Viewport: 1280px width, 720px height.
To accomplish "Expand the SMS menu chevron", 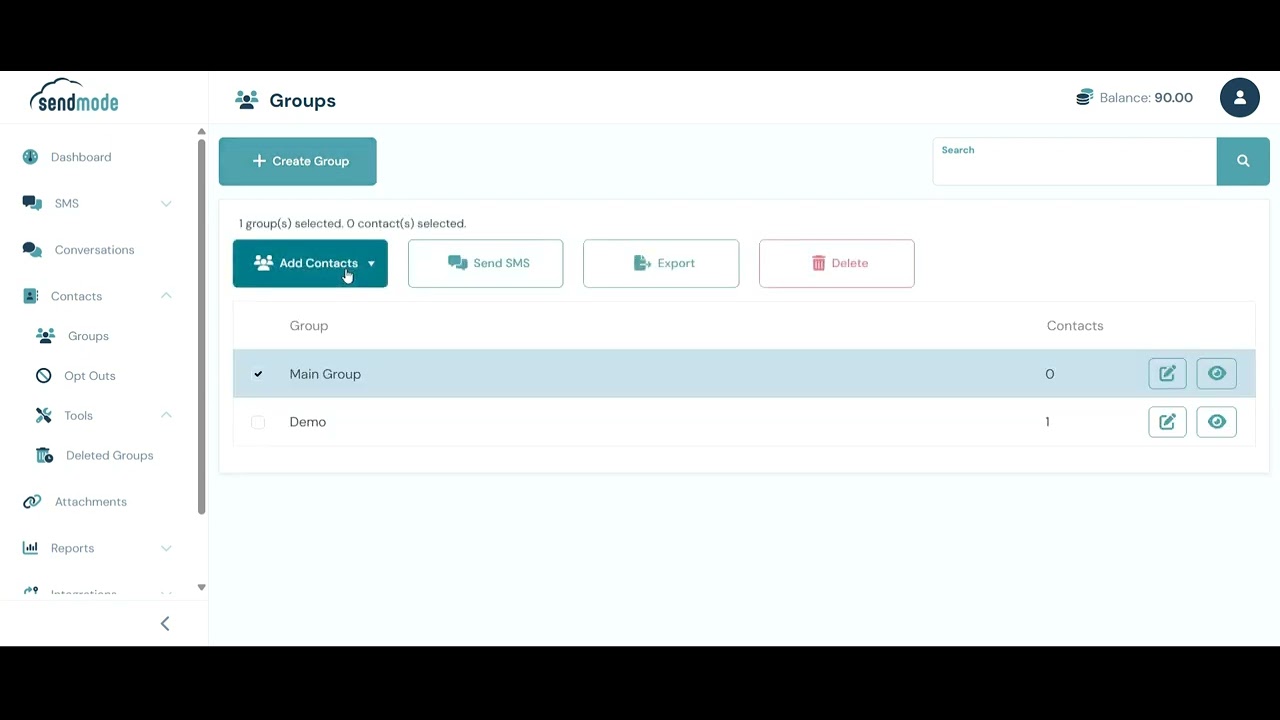I will [166, 204].
